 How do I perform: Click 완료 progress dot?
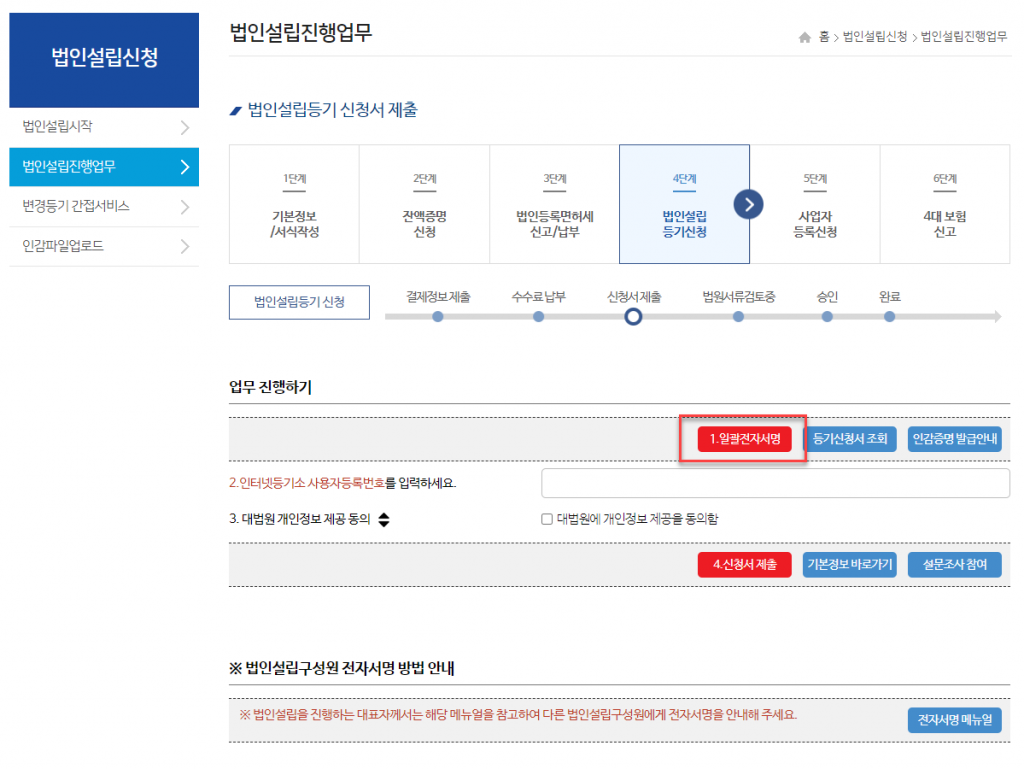click(x=889, y=317)
